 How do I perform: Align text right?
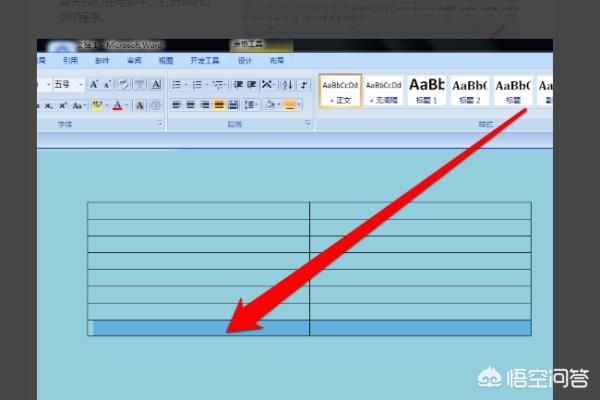(205, 105)
